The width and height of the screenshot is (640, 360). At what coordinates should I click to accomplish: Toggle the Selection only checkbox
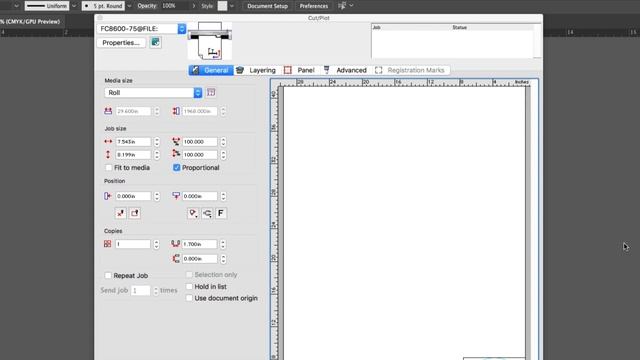pos(189,275)
